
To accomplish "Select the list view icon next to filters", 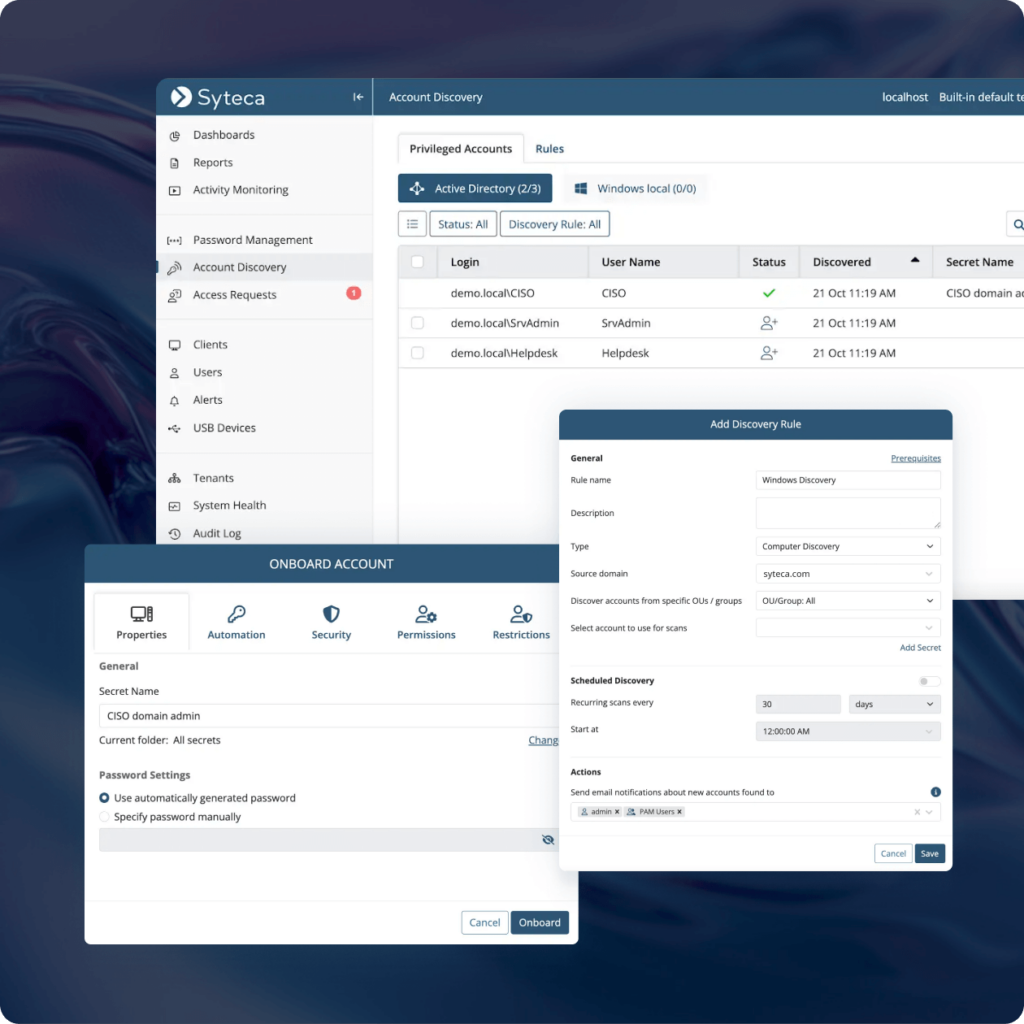I will pyautogui.click(x=411, y=224).
